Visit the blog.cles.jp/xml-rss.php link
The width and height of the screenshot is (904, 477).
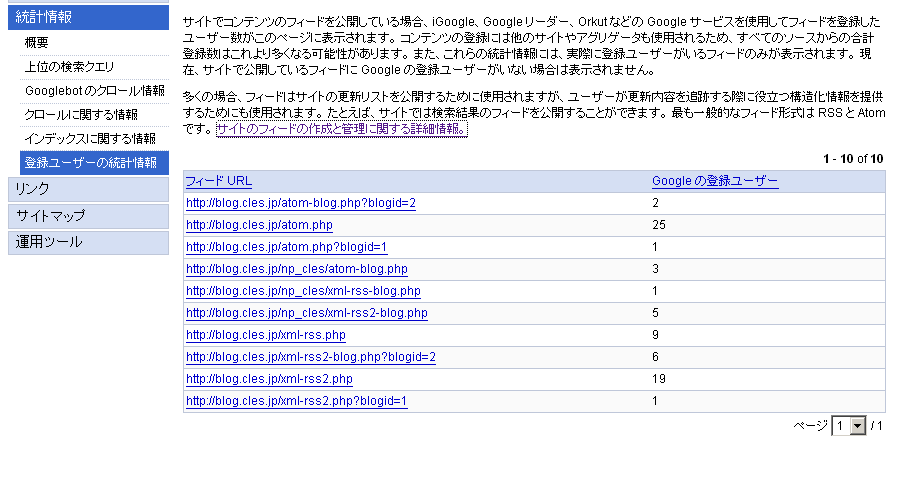(x=266, y=335)
